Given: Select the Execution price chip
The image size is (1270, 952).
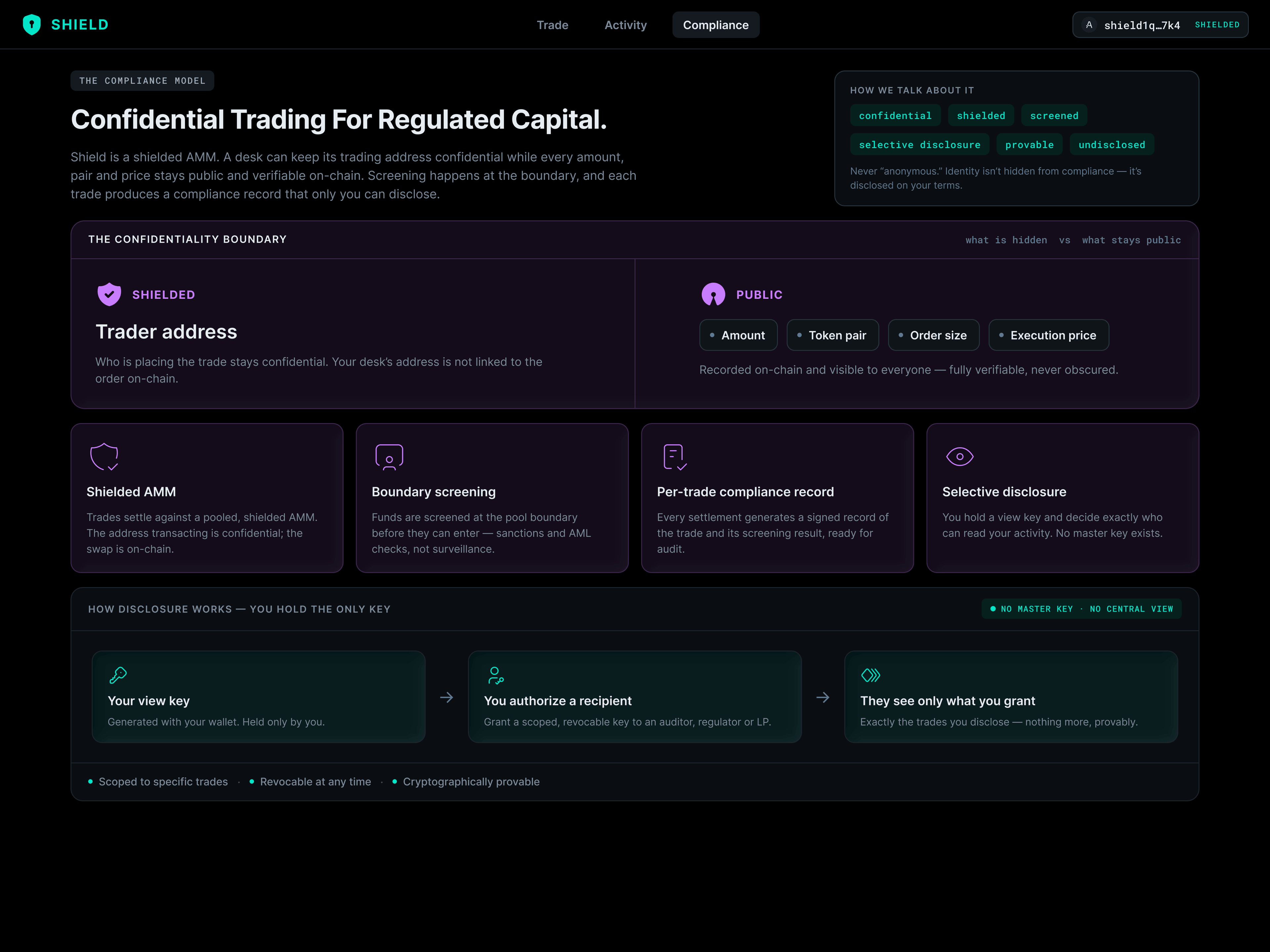Looking at the screenshot, I should click(x=1048, y=335).
